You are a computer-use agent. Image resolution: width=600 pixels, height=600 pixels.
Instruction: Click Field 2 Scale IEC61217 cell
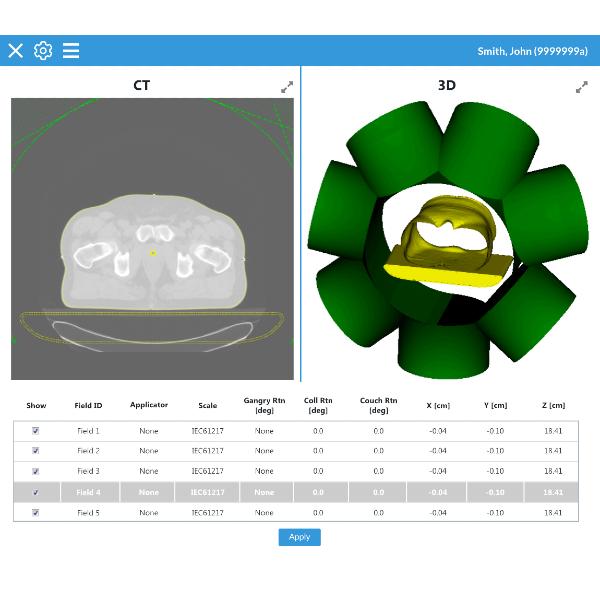207,451
